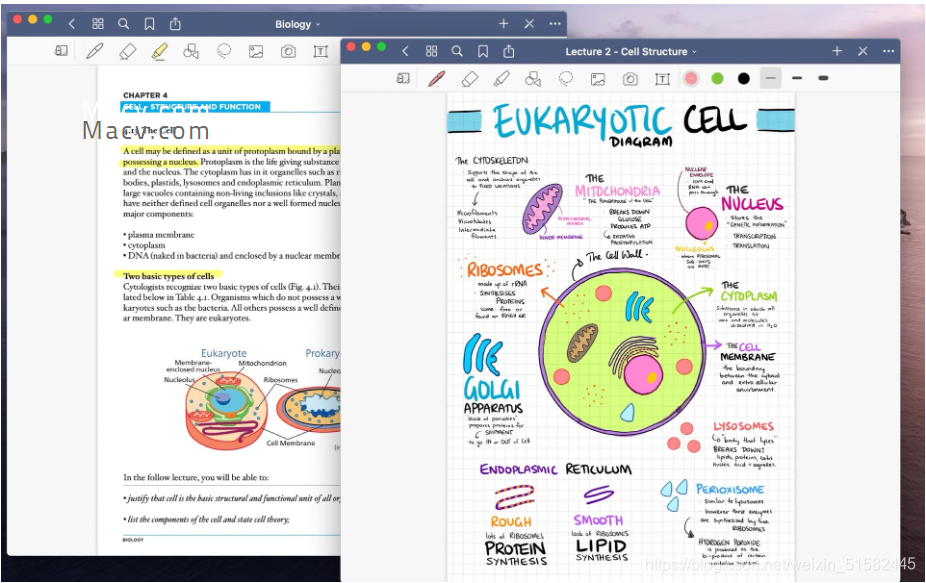Choose the green pen color swatch
The width and height of the screenshot is (926, 583).
coord(718,79)
